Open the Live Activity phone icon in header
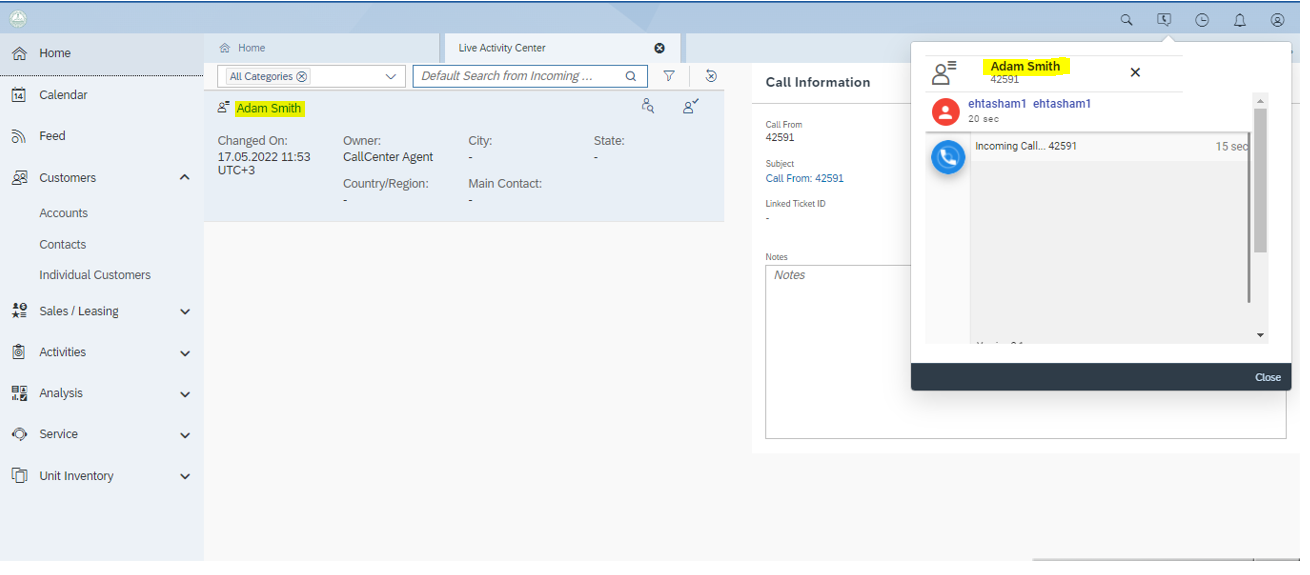Viewport: 1310px width, 575px height. pyautogui.click(x=1164, y=20)
